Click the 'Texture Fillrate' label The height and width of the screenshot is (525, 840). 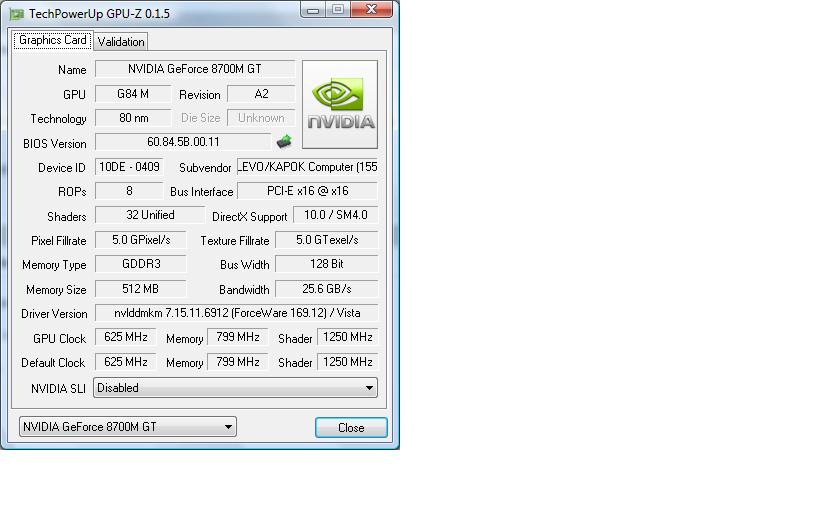[x=235, y=241]
